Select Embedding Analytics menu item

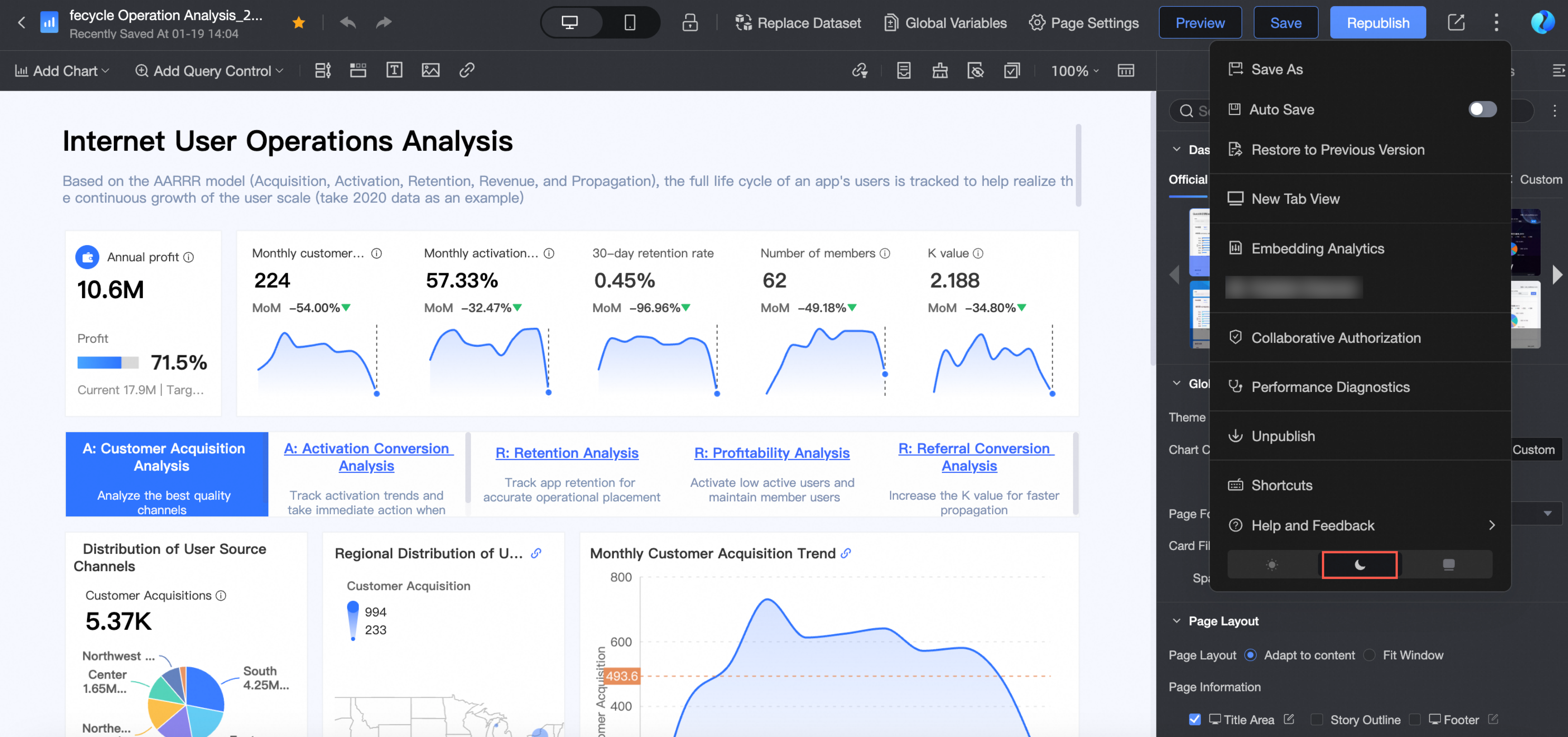(x=1360, y=248)
